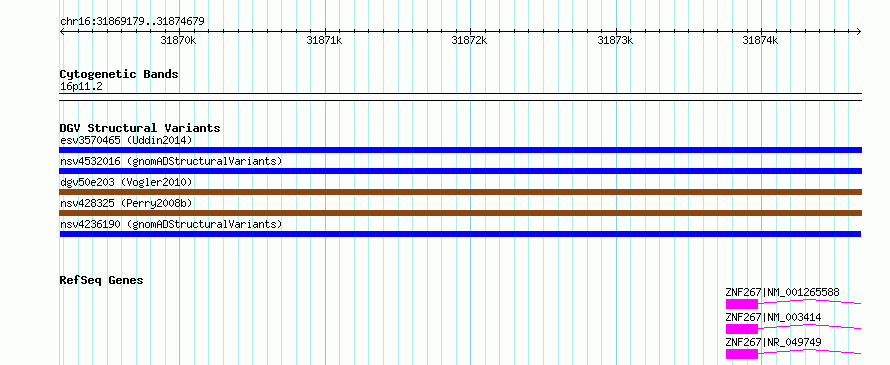Click the RefSeq Genes track title
The image size is (890, 365).
point(101,280)
